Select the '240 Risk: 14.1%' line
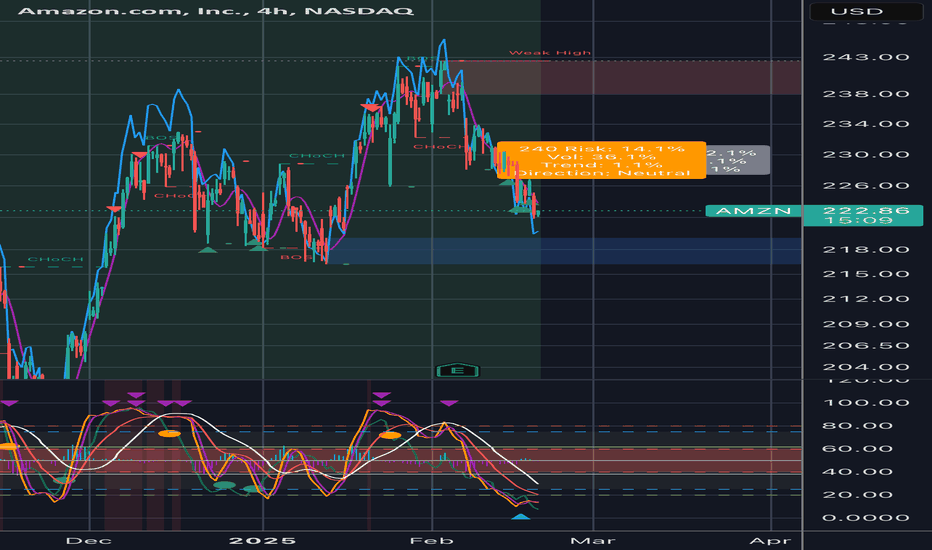The width and height of the screenshot is (932, 550). coord(602,149)
